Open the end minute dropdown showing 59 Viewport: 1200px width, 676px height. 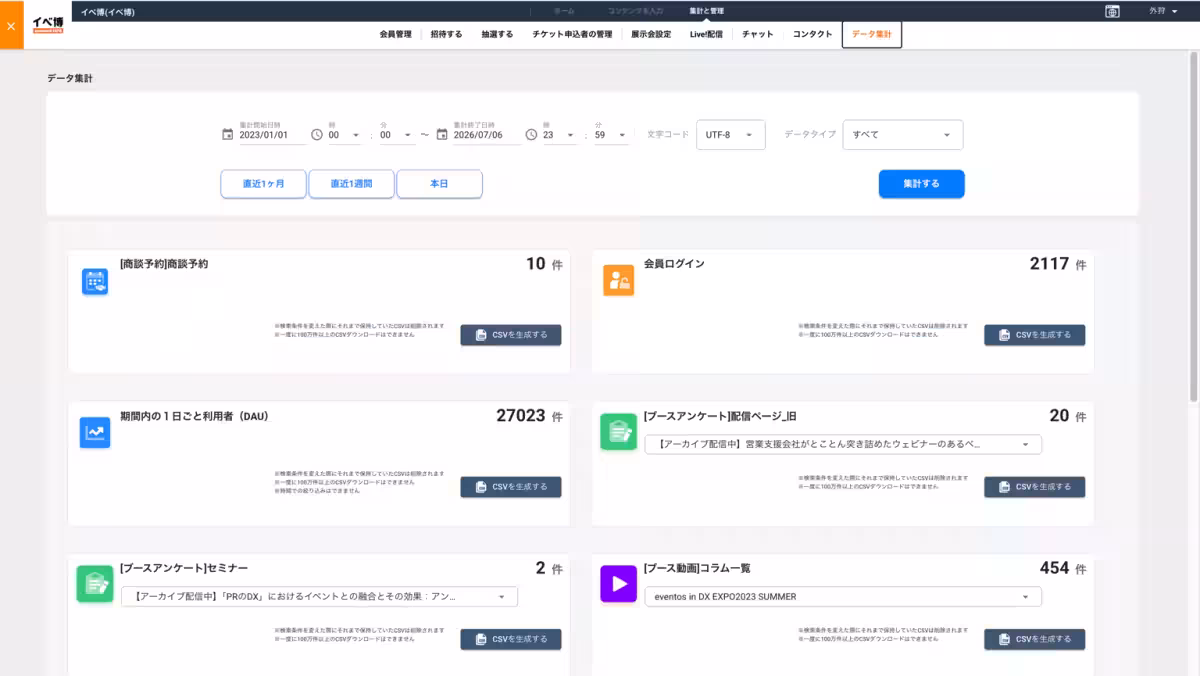[x=612, y=135]
